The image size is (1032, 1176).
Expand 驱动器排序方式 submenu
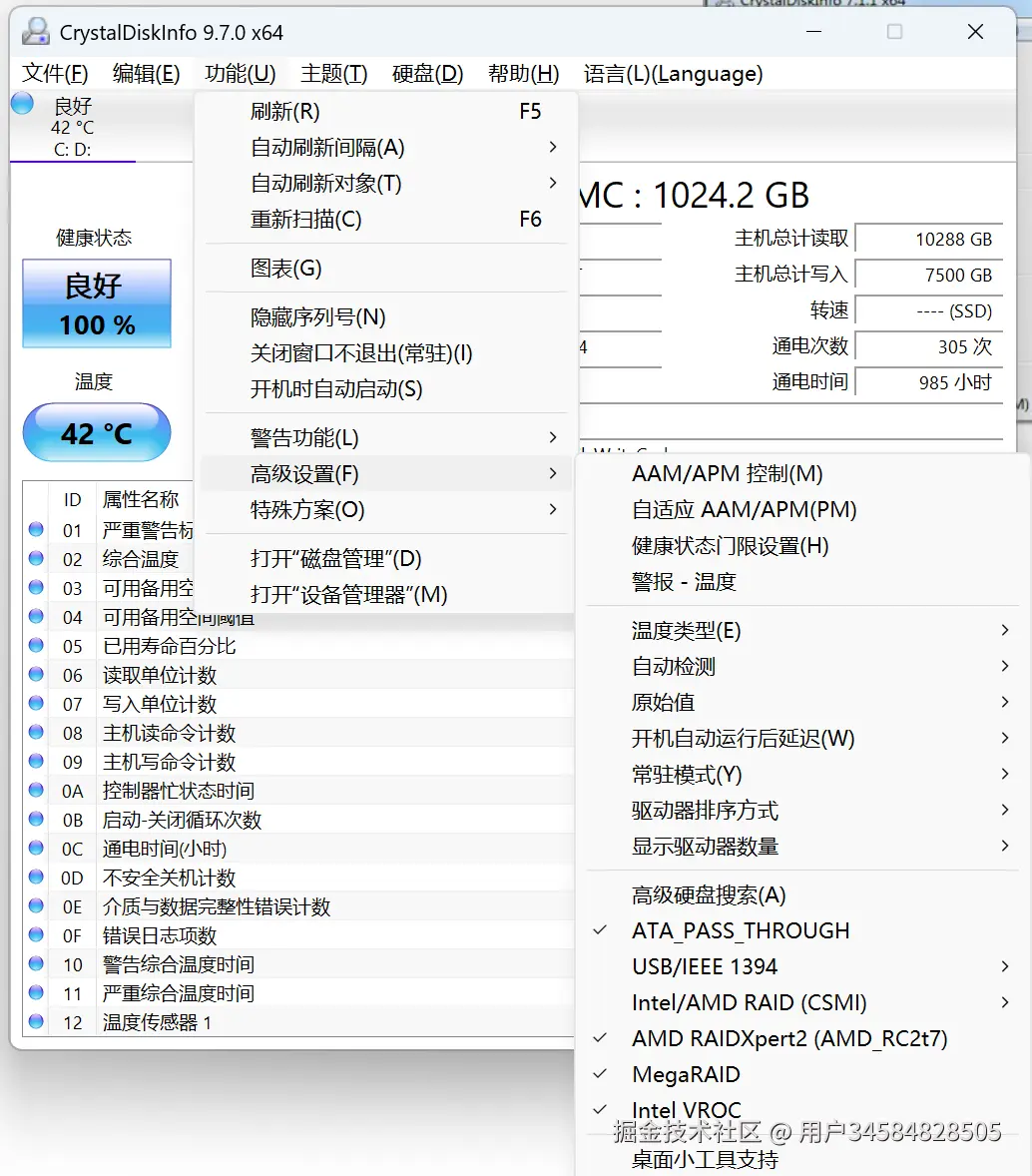[x=801, y=811]
